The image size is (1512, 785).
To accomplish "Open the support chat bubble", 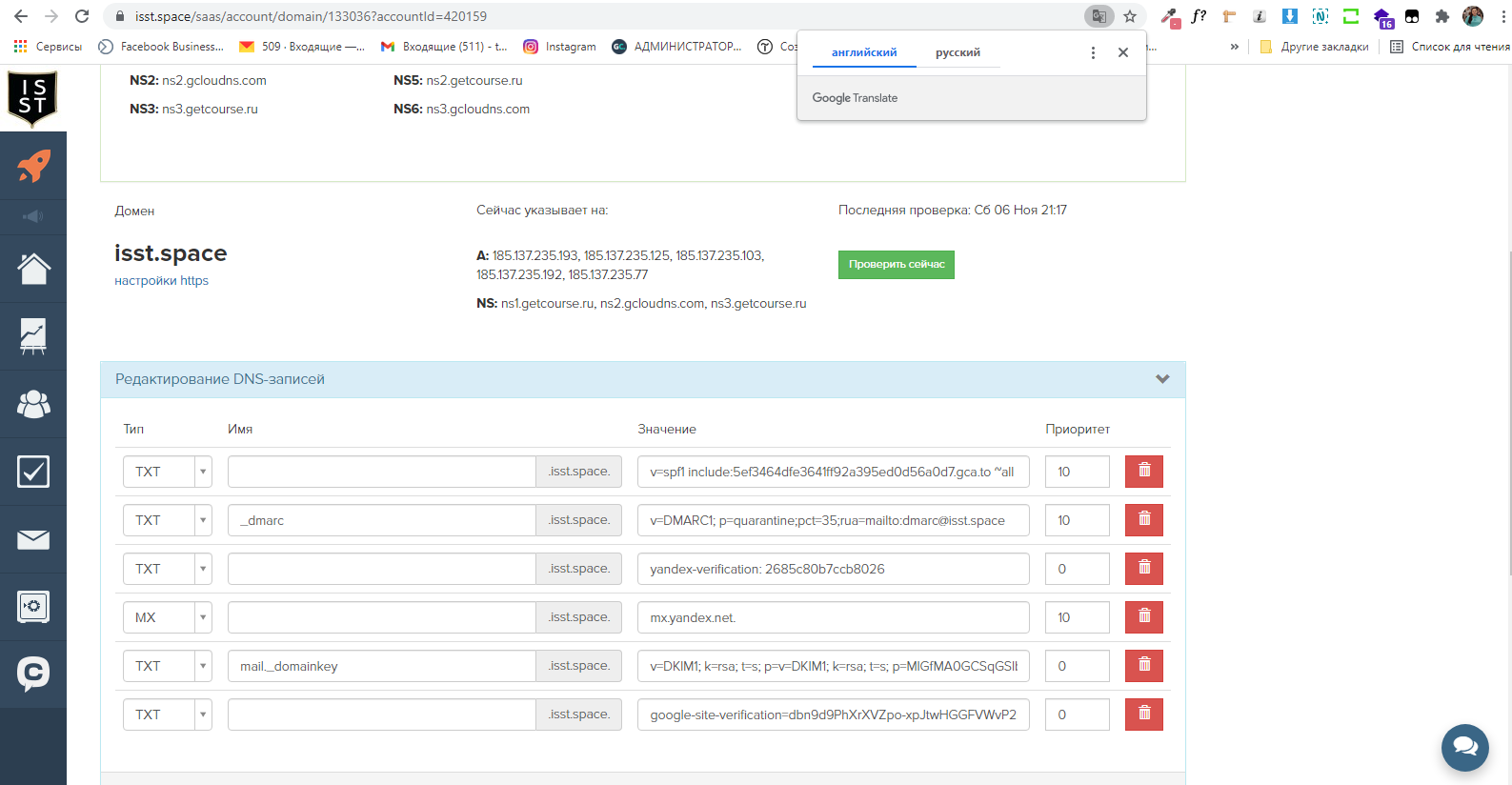I will pos(1464,748).
